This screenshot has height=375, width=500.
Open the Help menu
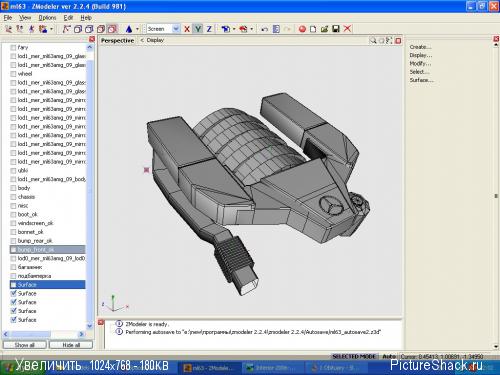(86, 17)
